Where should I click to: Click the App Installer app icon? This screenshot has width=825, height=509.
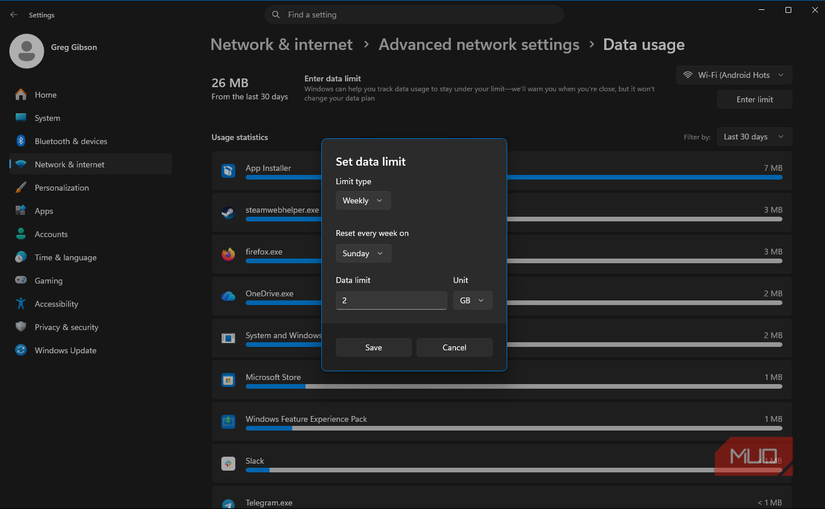pos(228,171)
